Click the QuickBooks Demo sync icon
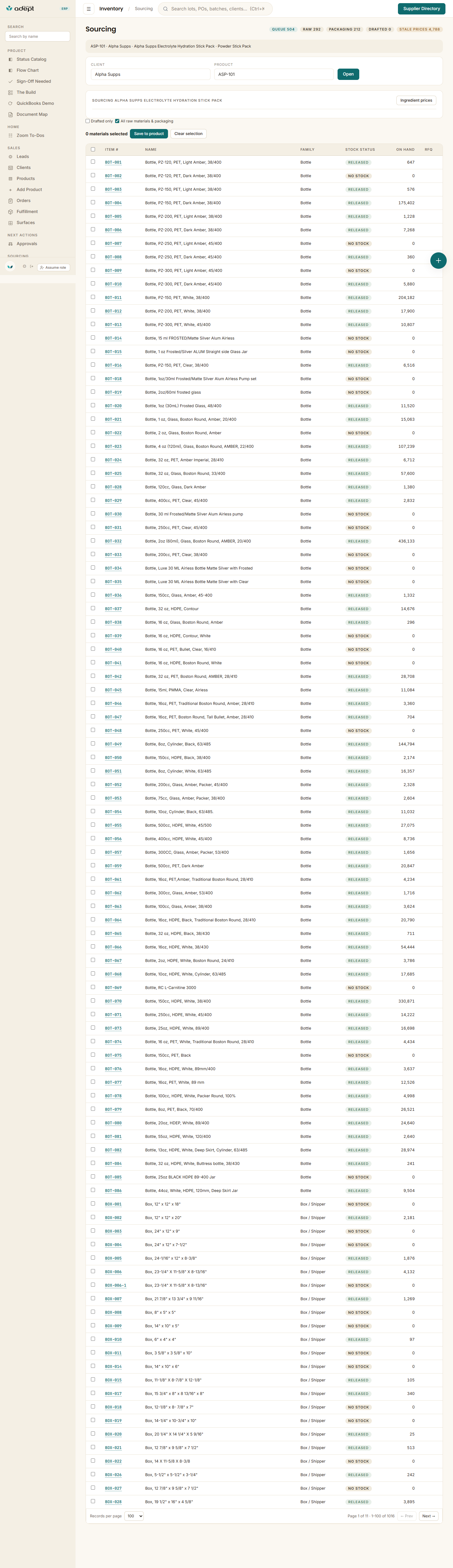453x1568 pixels. tap(10, 104)
